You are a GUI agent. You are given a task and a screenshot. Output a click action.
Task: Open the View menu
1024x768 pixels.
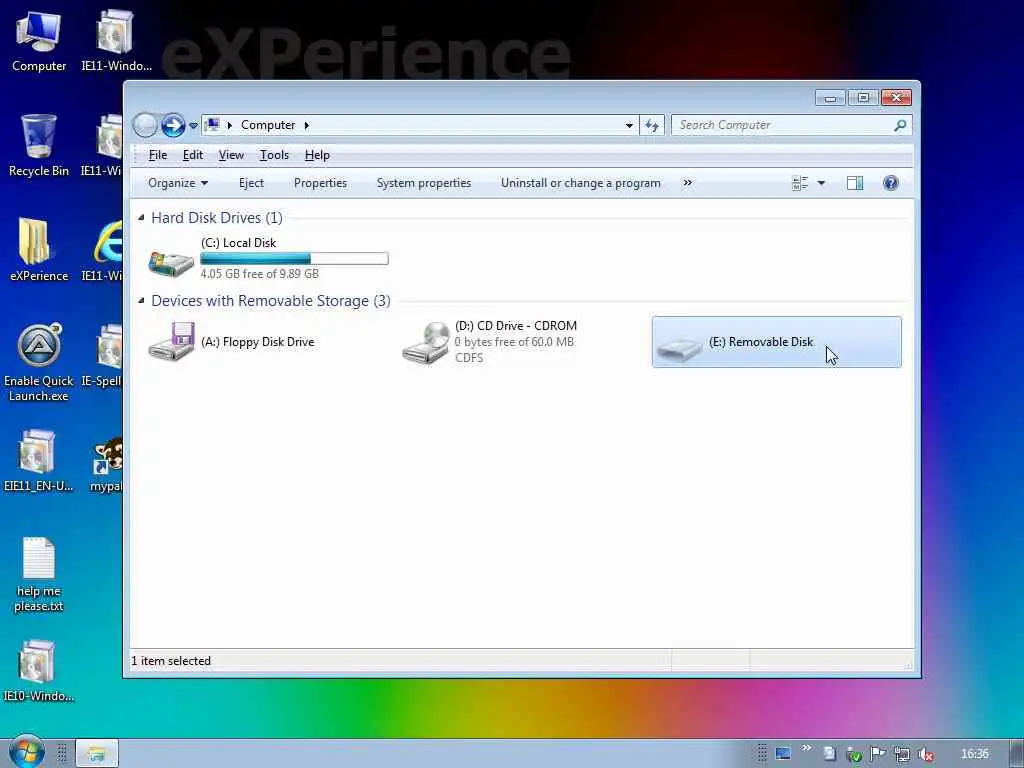(x=231, y=155)
